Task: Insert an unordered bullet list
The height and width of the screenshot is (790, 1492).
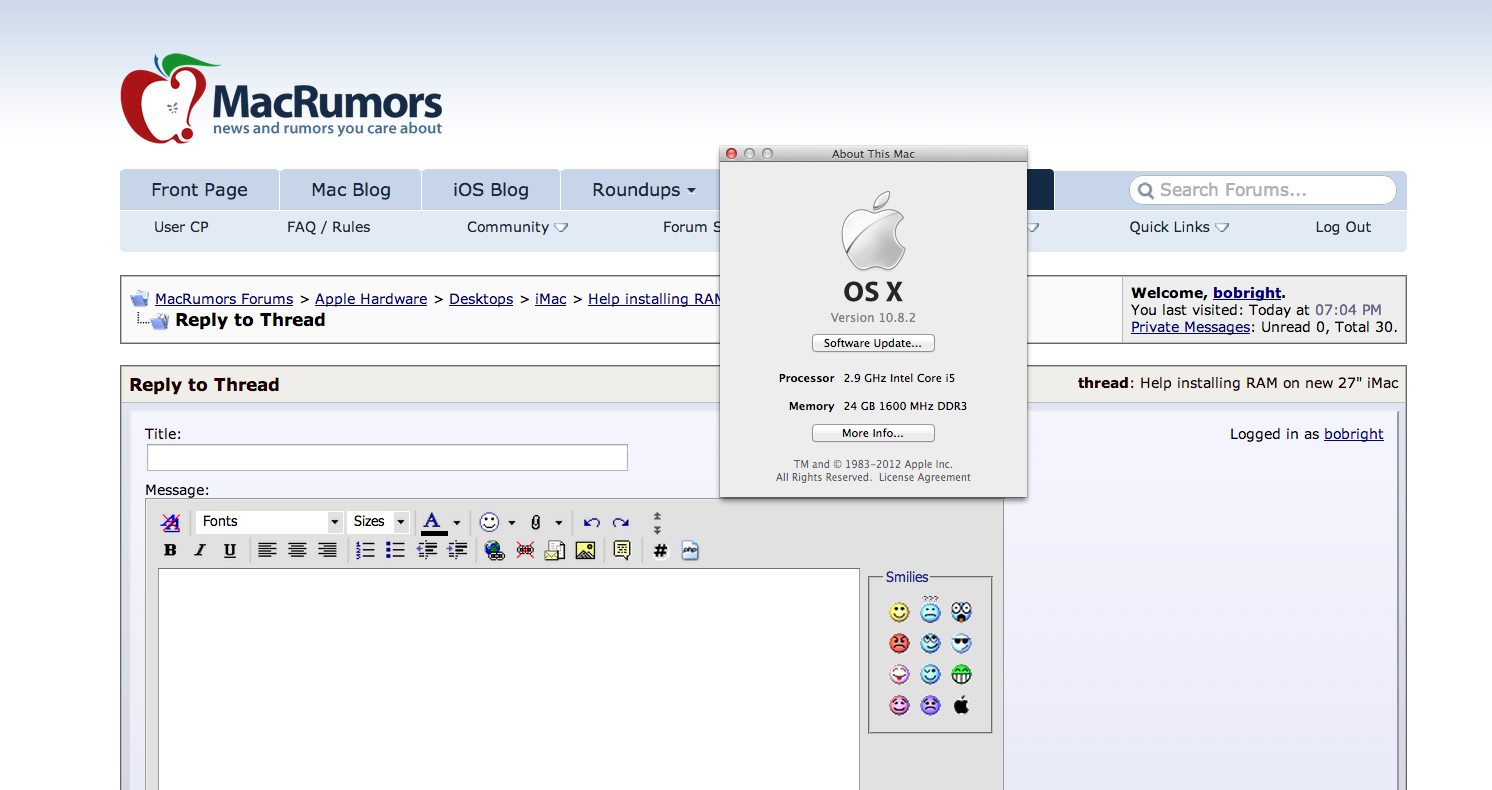Action: 396,550
